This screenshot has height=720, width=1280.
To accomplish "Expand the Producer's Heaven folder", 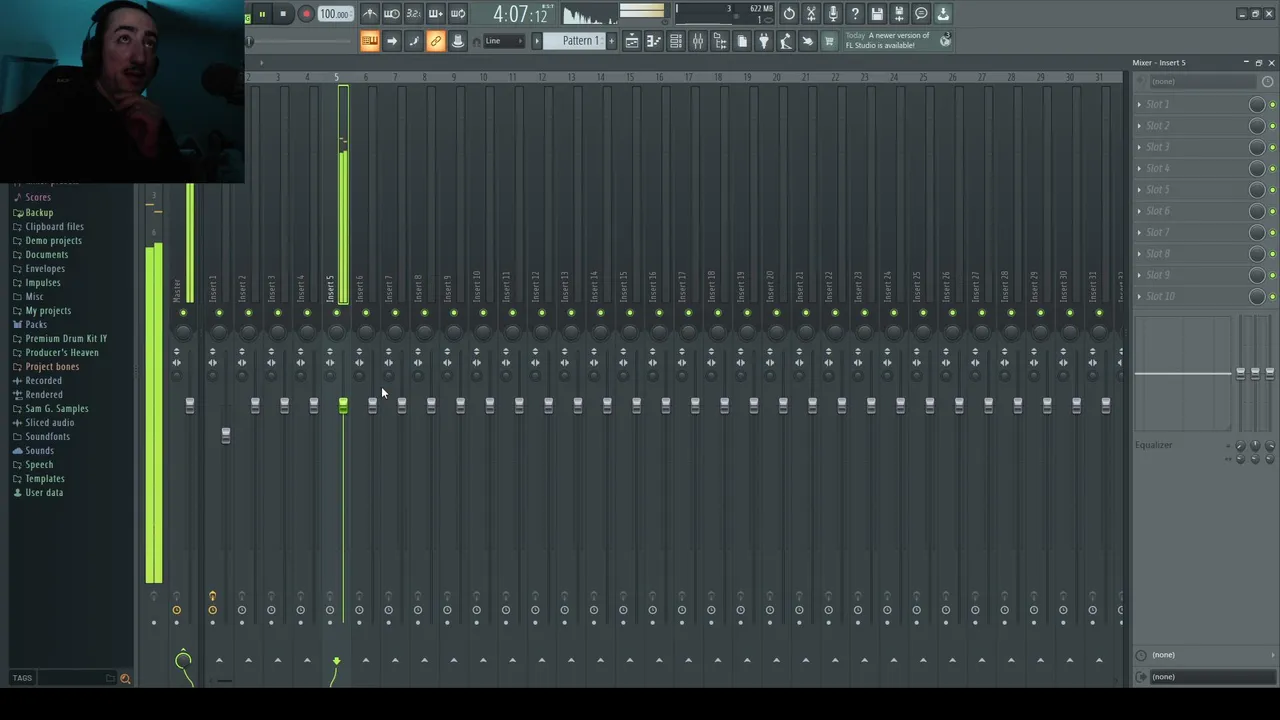I will tap(61, 353).
